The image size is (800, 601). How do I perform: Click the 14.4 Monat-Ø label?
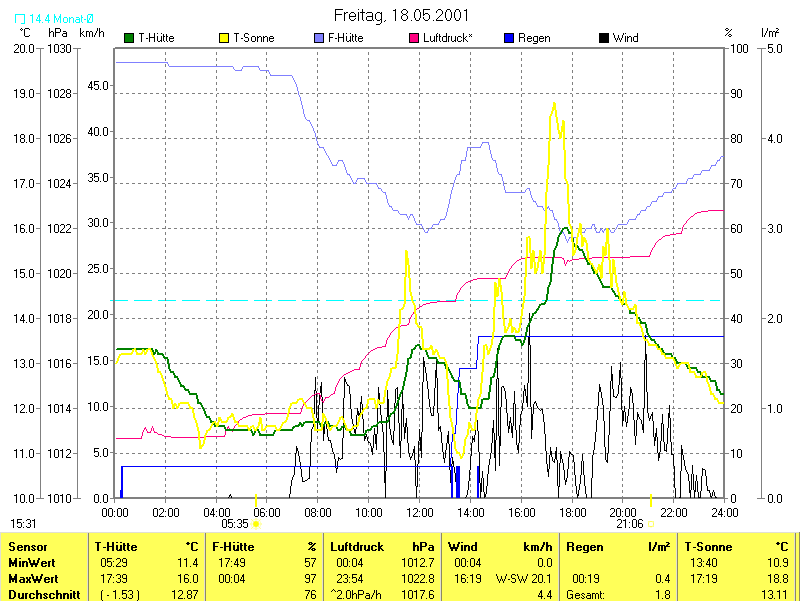pos(54,19)
